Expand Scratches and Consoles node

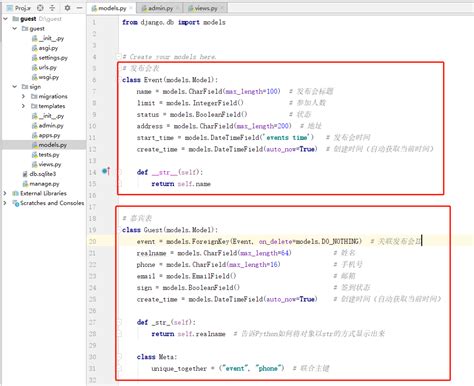click(x=5, y=203)
